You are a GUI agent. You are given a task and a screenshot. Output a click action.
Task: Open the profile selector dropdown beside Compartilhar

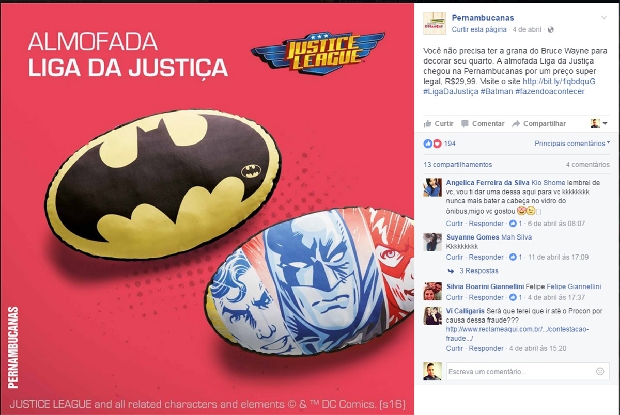599,123
